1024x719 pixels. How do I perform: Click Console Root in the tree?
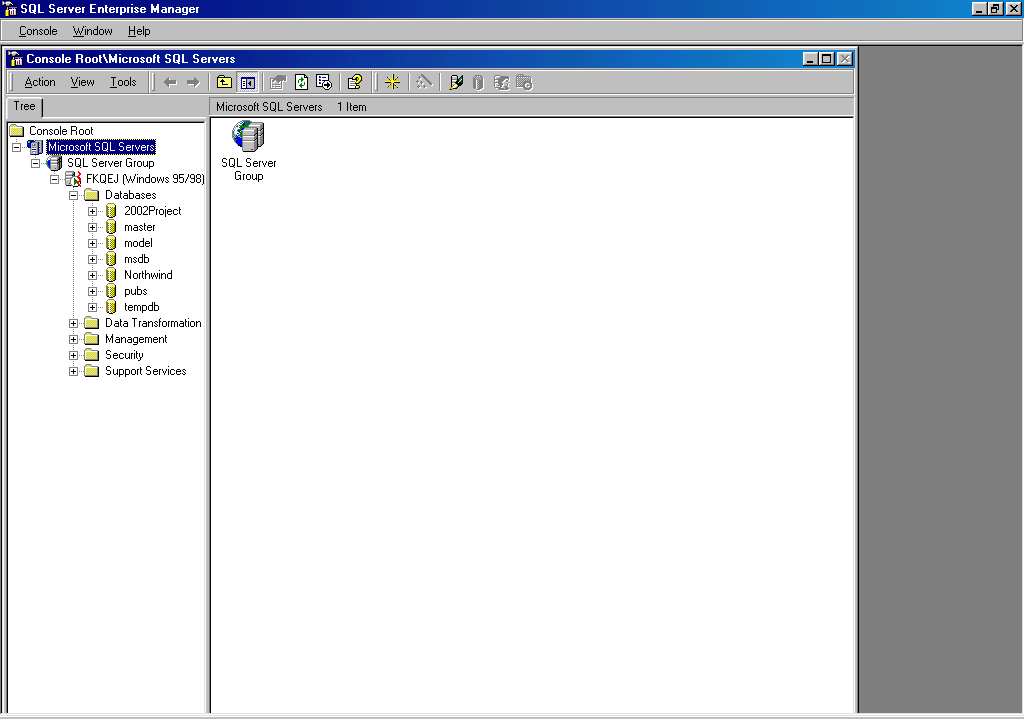pos(60,131)
